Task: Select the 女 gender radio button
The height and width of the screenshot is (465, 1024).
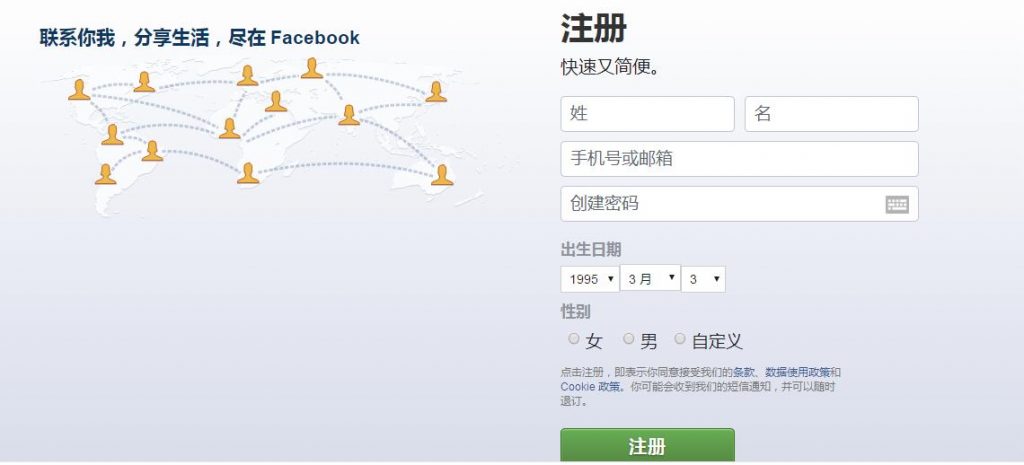Action: point(574,339)
